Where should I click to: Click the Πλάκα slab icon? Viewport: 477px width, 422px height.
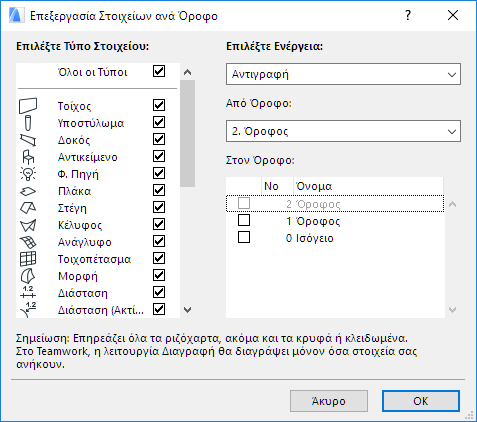[x=28, y=191]
